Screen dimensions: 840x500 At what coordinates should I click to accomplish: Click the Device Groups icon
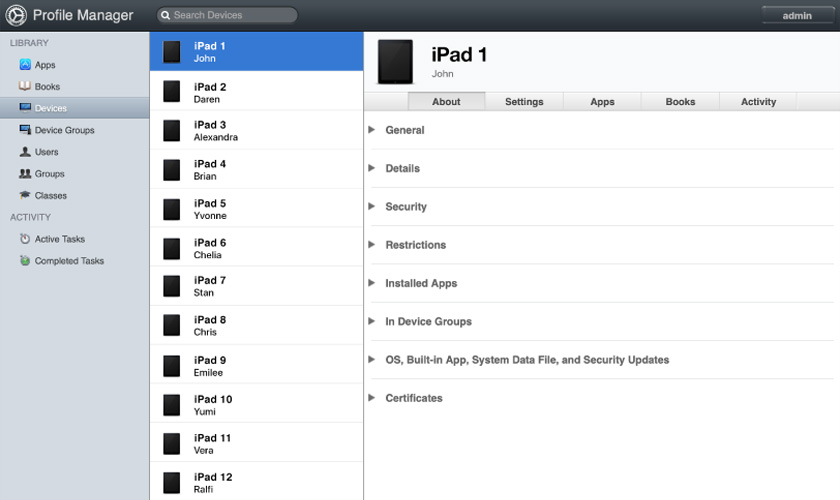[25, 129]
